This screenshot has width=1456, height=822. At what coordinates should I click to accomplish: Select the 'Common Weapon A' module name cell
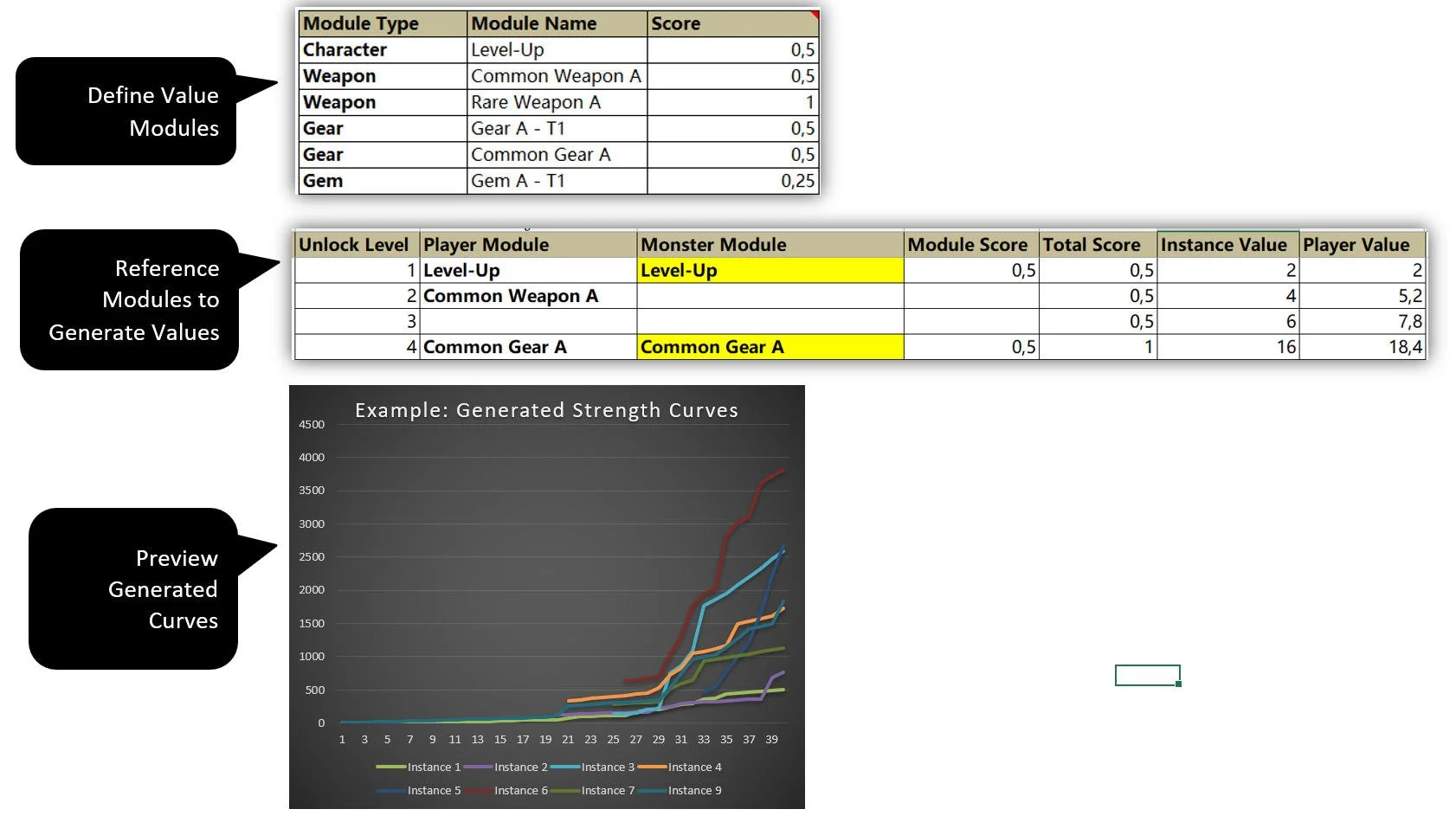coord(557,76)
